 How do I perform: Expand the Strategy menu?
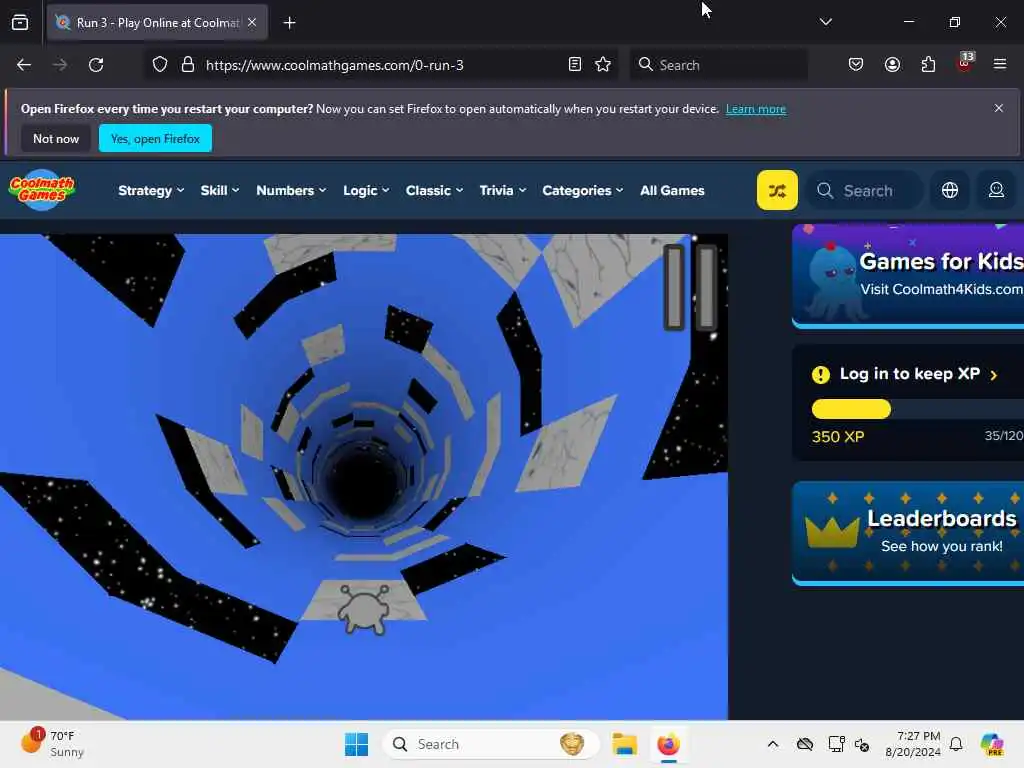[151, 191]
